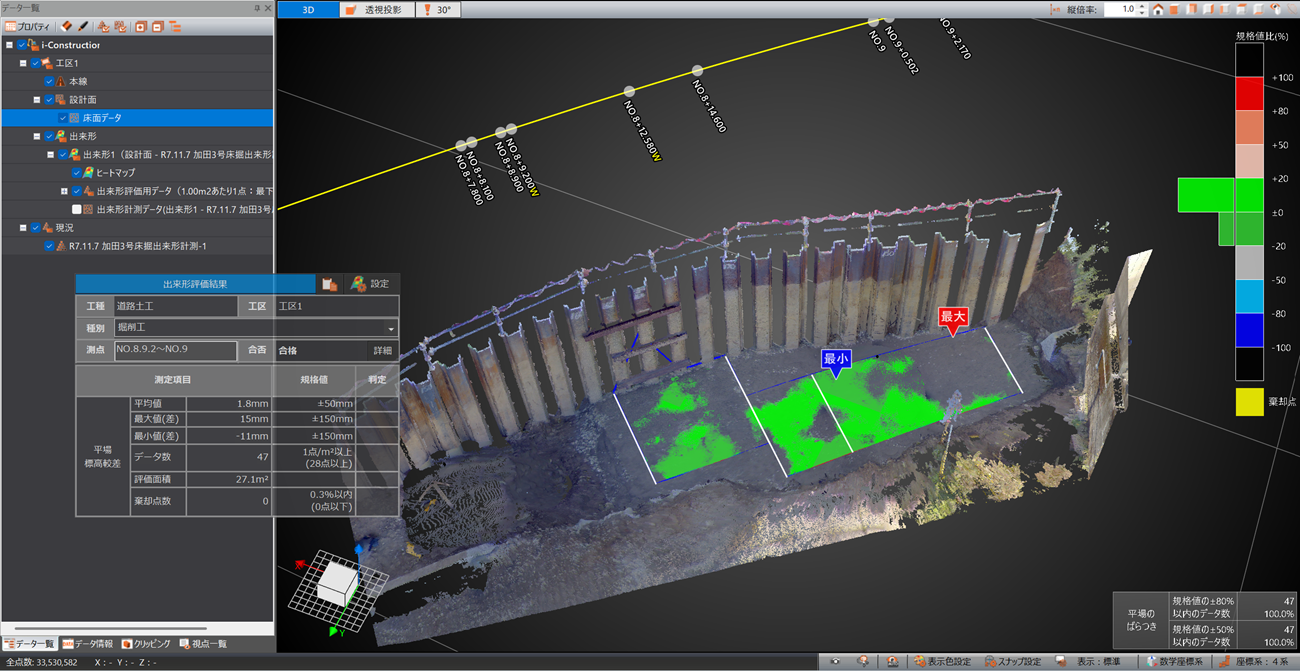Uncheck the ヒートマップ checkbox
1300x671 pixels.
point(76,173)
